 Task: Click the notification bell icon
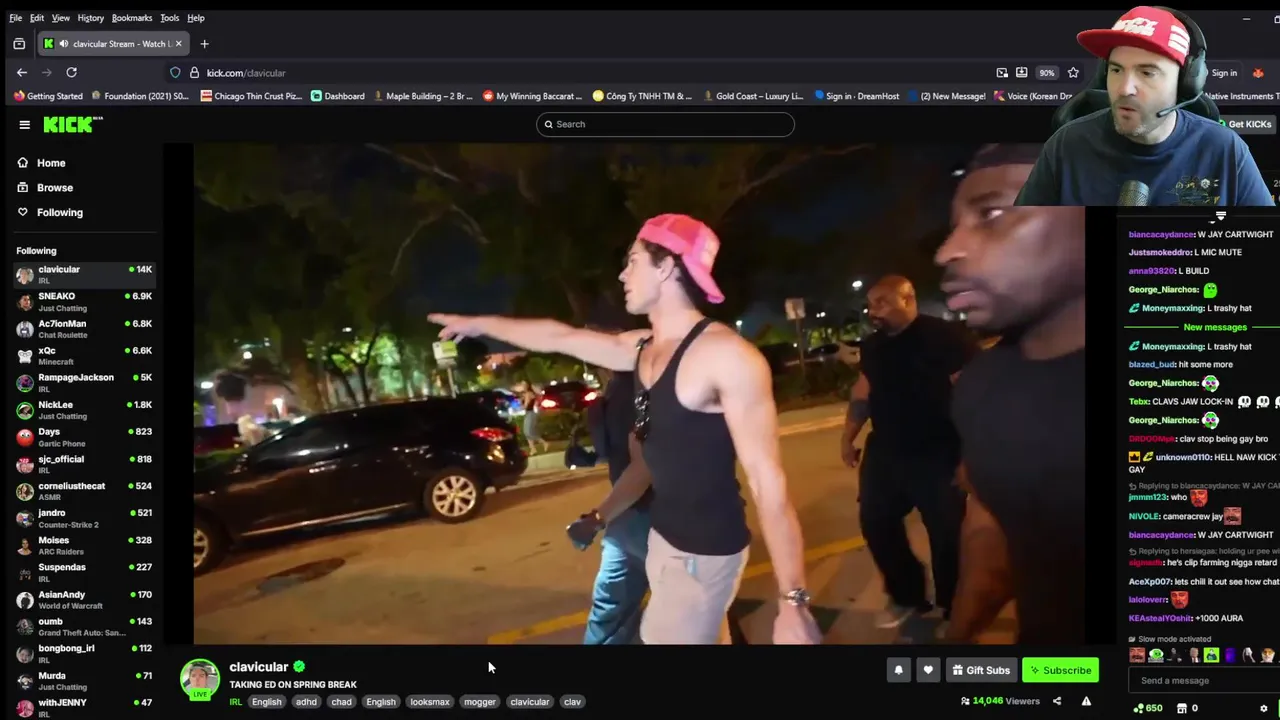pos(898,670)
